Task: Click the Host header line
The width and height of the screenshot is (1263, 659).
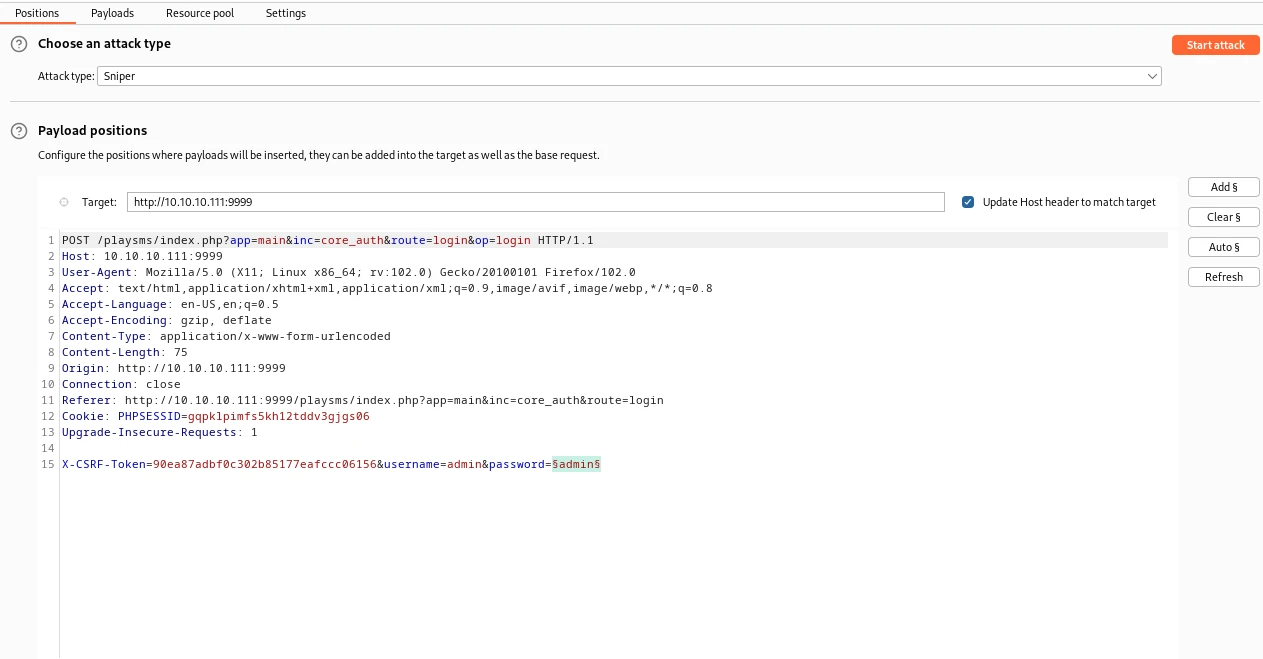Action: point(142,256)
